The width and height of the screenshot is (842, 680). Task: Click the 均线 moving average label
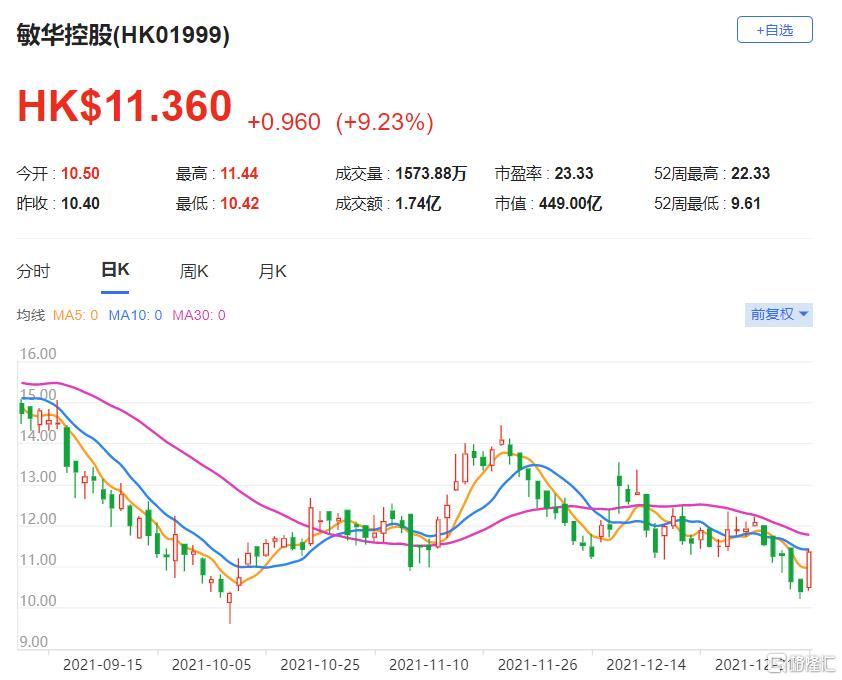point(31,315)
